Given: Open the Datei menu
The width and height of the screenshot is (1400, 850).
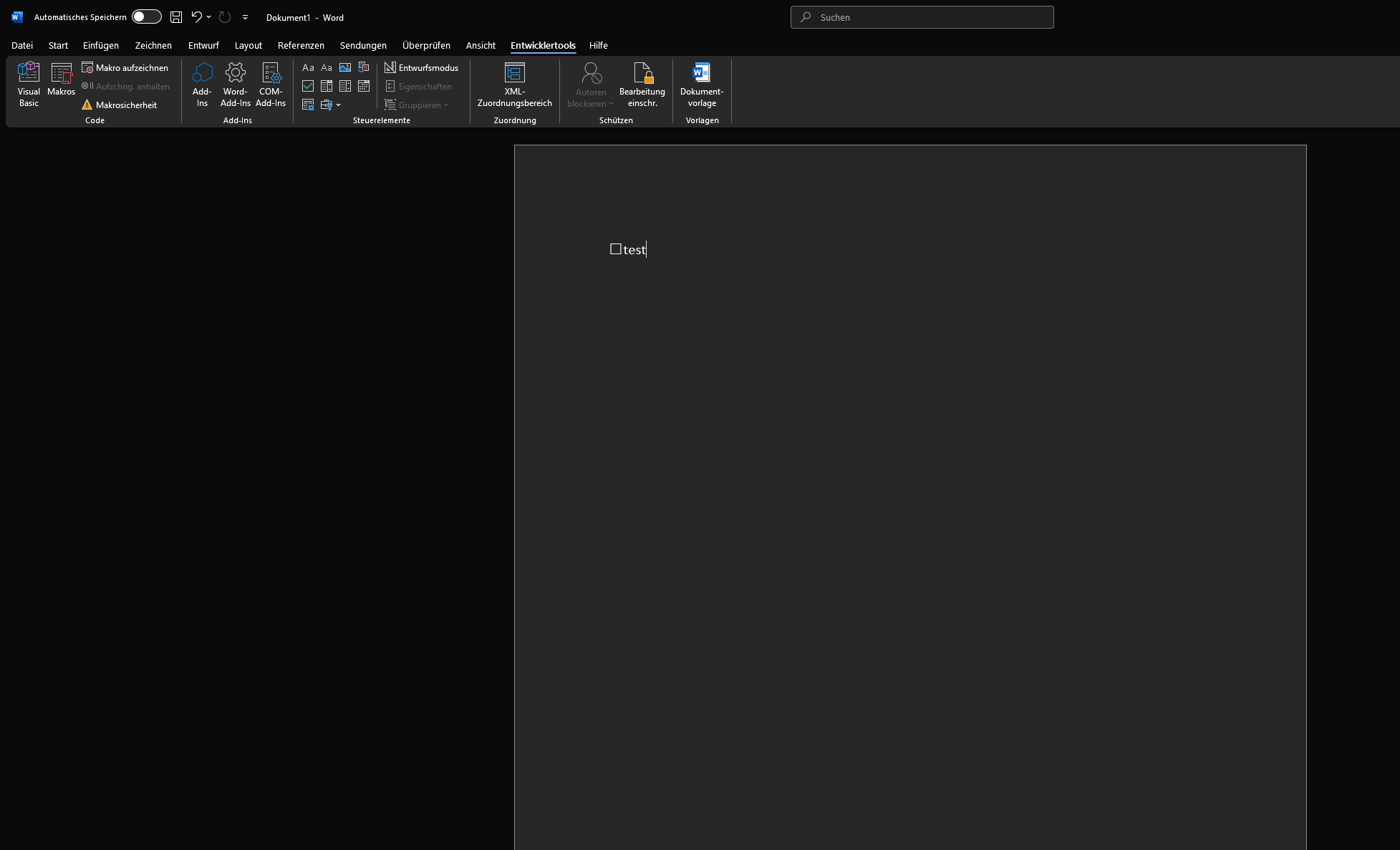Looking at the screenshot, I should [22, 45].
